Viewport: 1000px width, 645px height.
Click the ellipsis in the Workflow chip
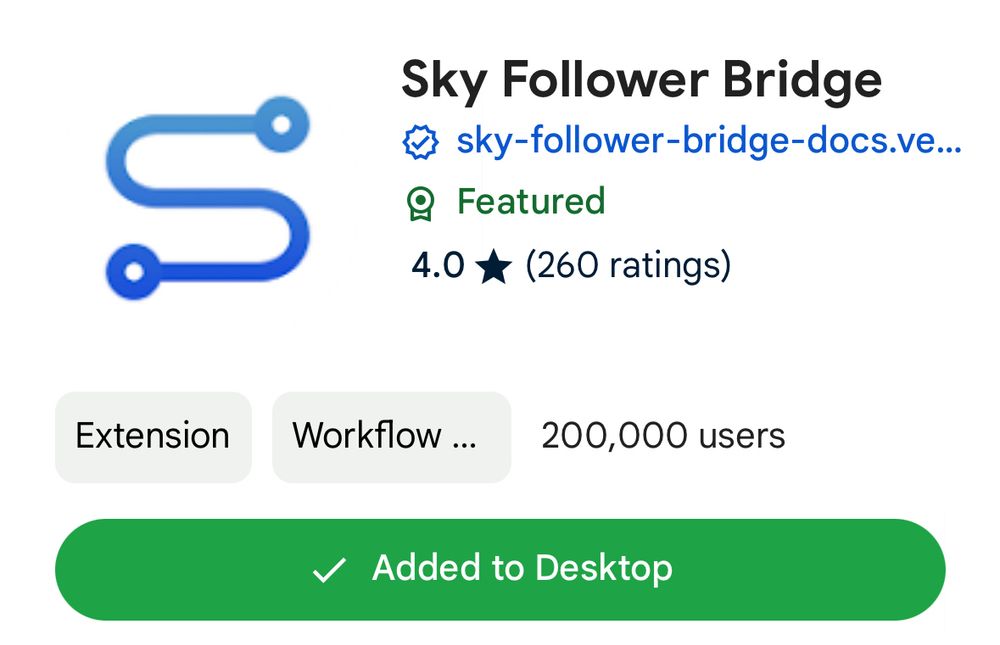click(464, 439)
